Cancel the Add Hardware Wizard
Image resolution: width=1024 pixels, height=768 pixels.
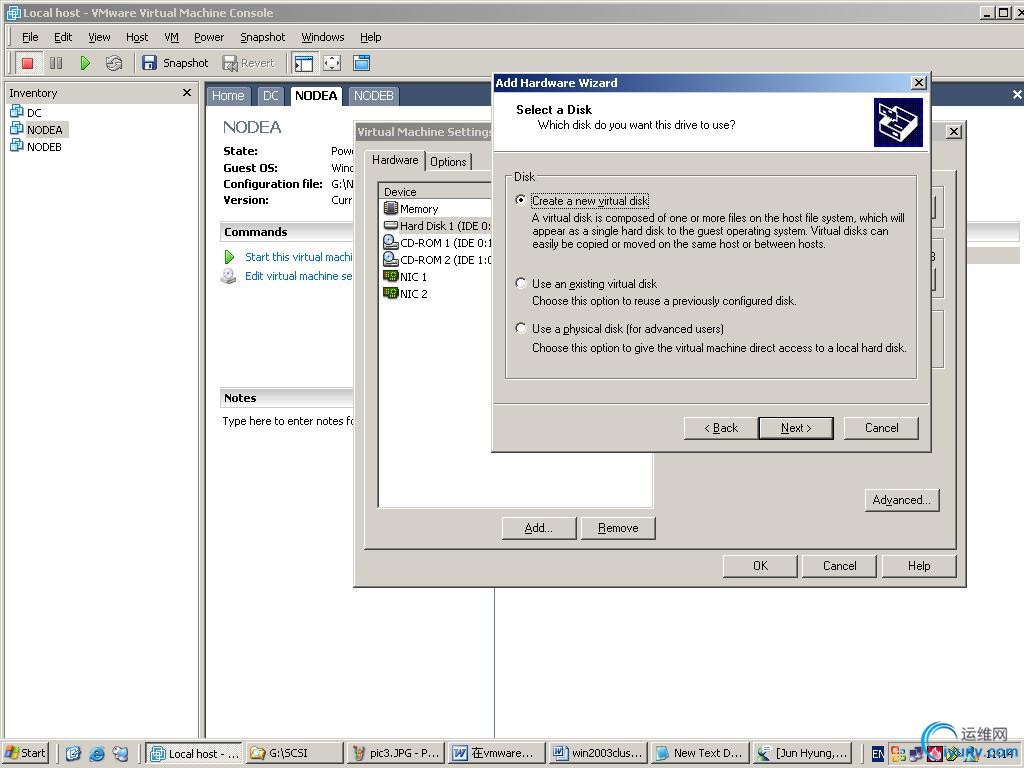point(882,428)
